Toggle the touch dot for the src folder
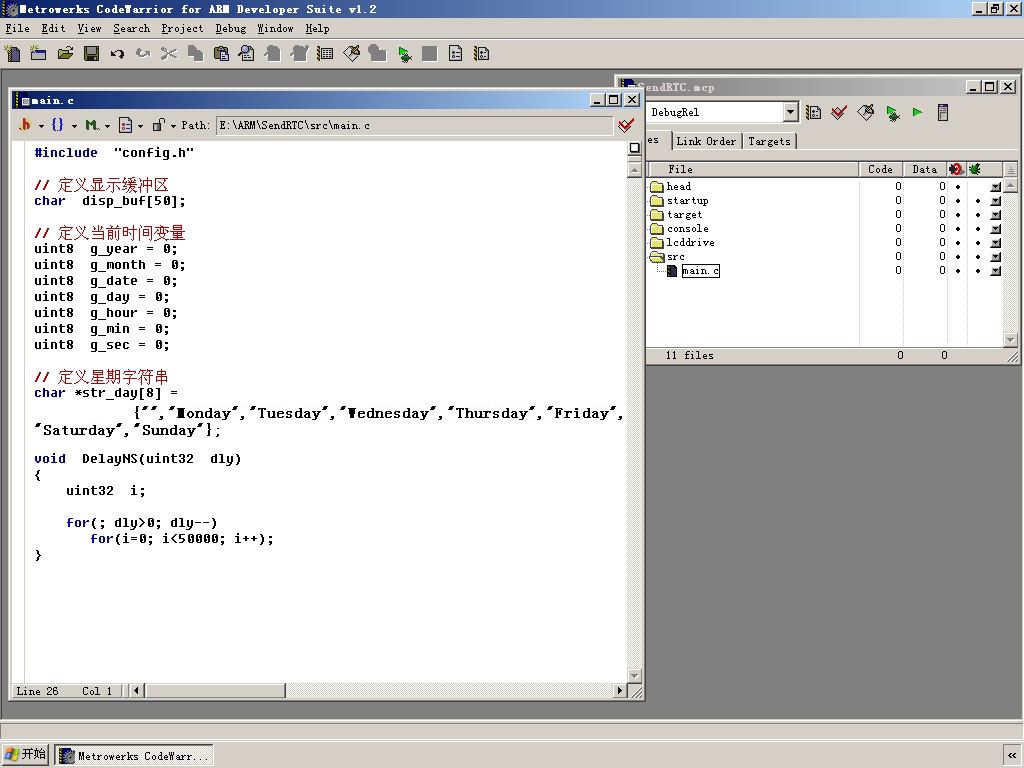Viewport: 1024px width, 768px height. coord(958,257)
